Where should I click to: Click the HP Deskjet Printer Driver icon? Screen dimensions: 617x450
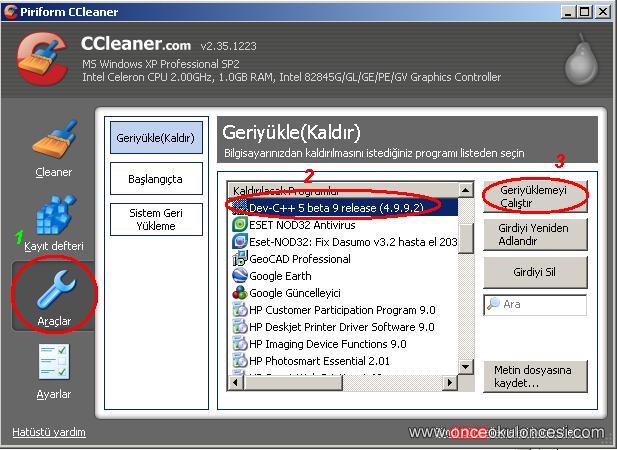pyautogui.click(x=240, y=327)
